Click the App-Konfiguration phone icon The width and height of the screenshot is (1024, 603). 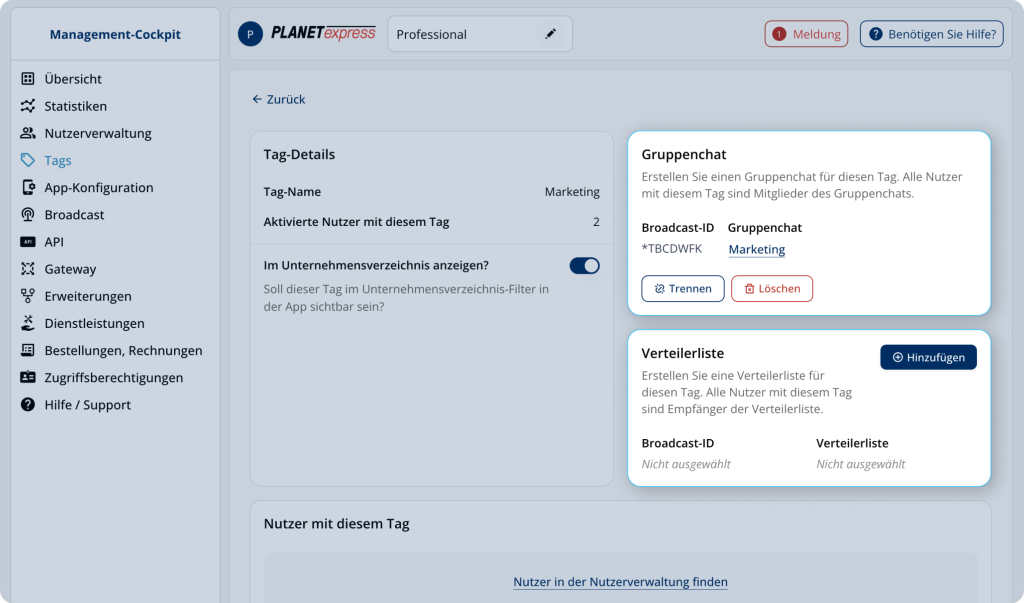pos(27,187)
